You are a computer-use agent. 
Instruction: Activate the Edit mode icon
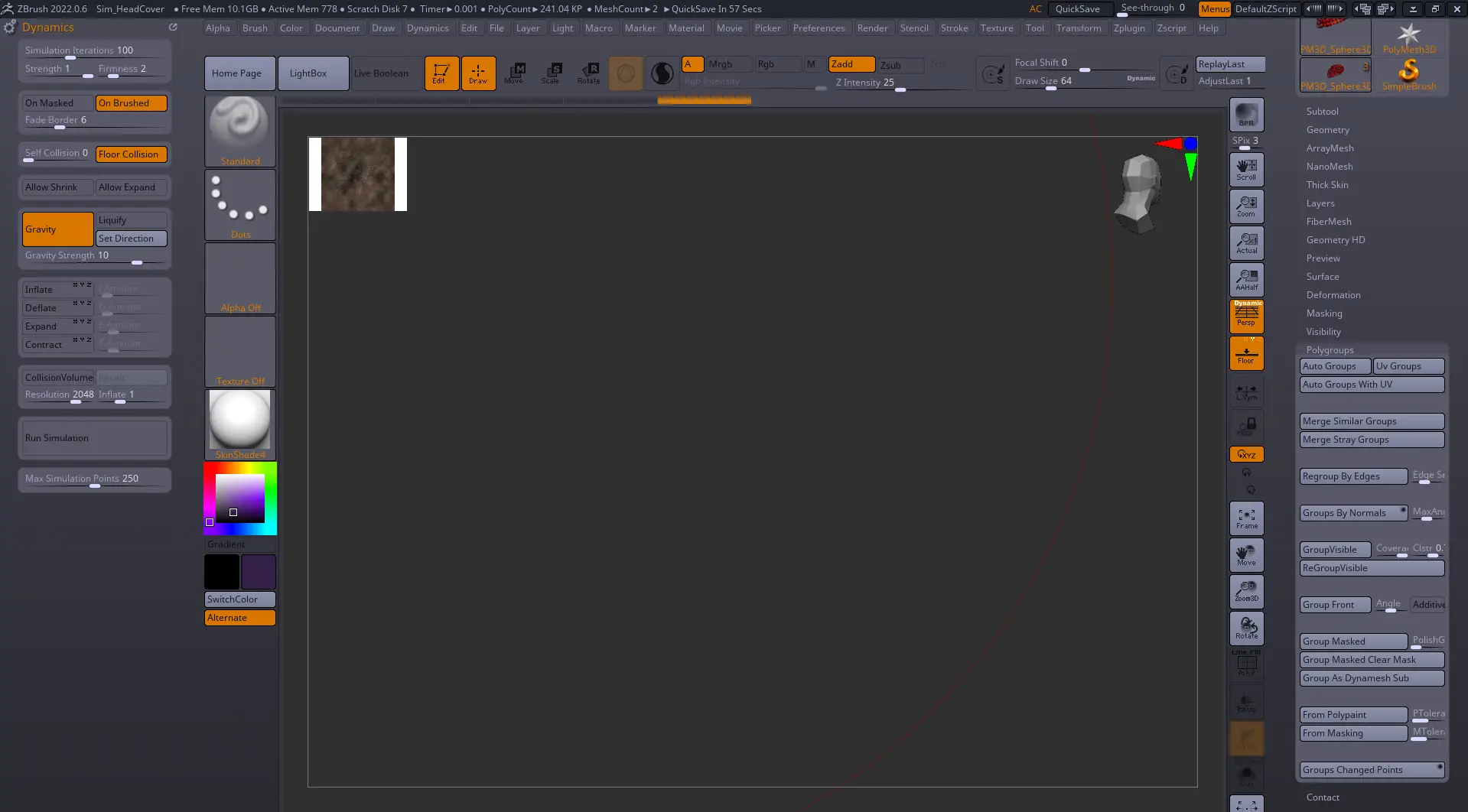coord(441,73)
